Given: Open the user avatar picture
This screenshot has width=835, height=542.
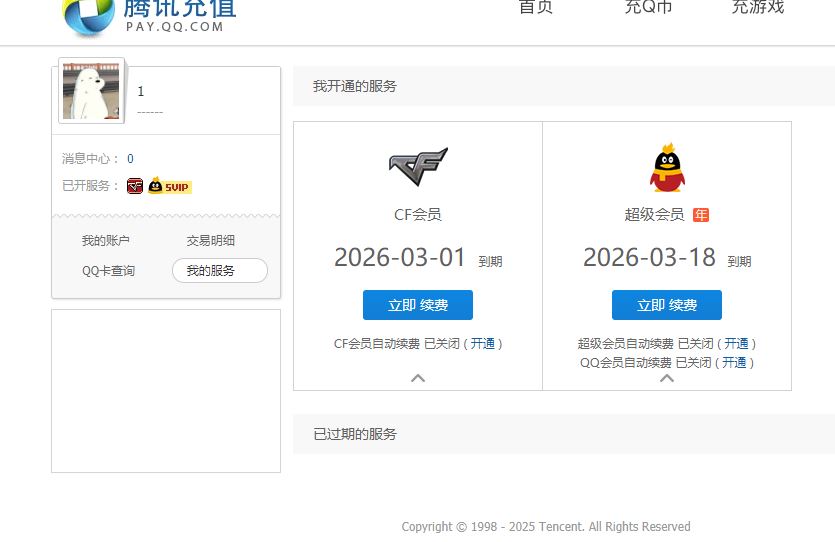Looking at the screenshot, I should 91,91.
